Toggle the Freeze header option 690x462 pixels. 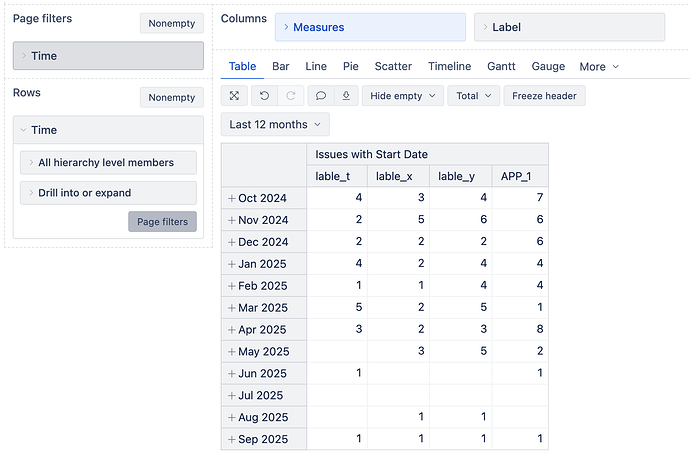pyautogui.click(x=544, y=96)
